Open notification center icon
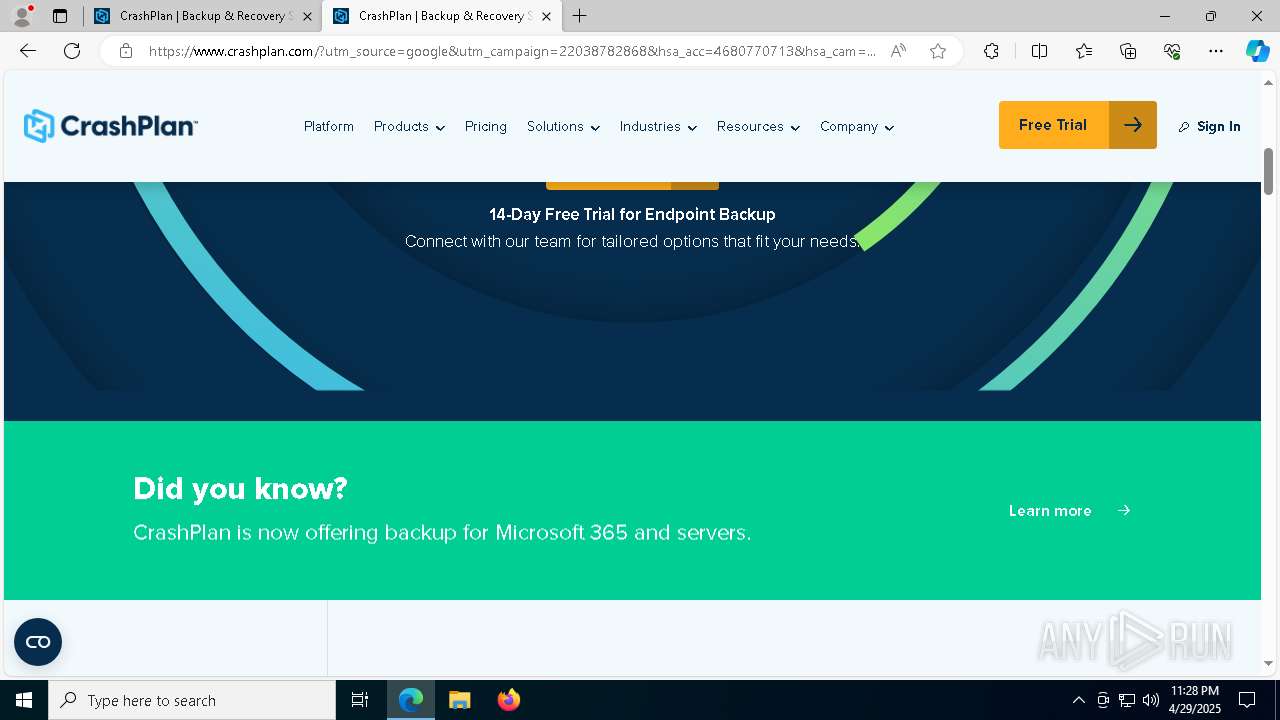Screen dimensions: 1280x720 (1247, 700)
